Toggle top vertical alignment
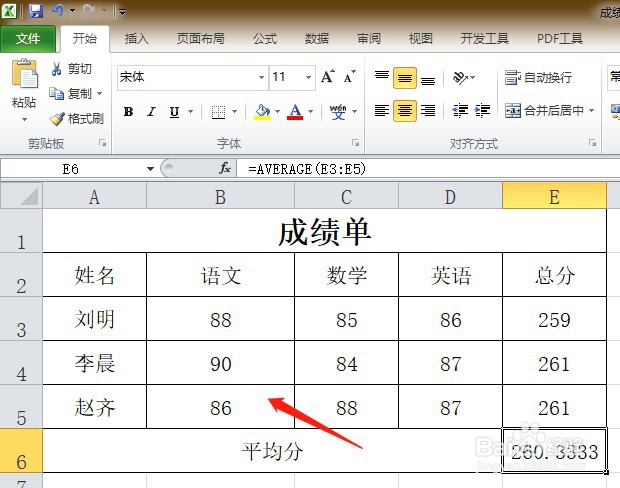This screenshot has width=620, height=488. [x=382, y=77]
